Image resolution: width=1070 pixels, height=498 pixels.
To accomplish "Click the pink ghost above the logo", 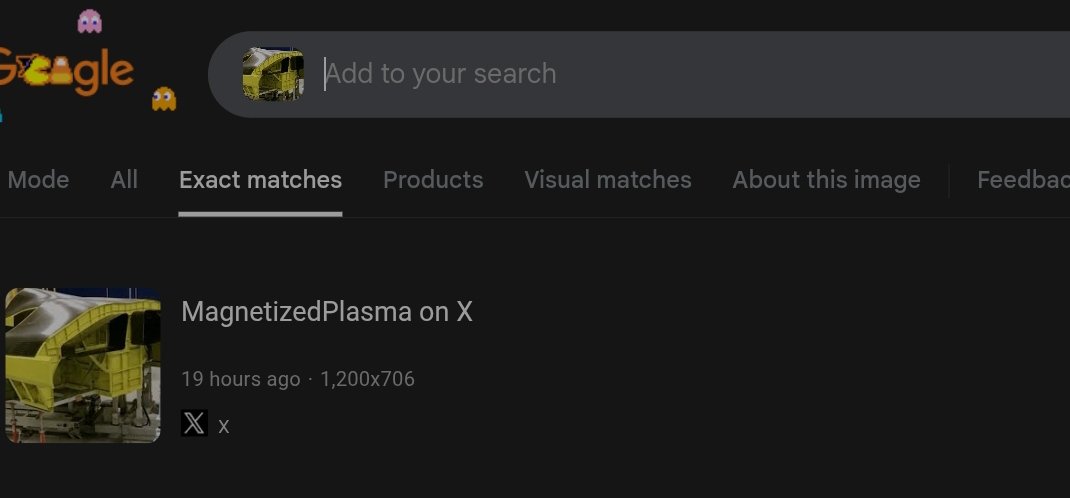I will pyautogui.click(x=90, y=20).
